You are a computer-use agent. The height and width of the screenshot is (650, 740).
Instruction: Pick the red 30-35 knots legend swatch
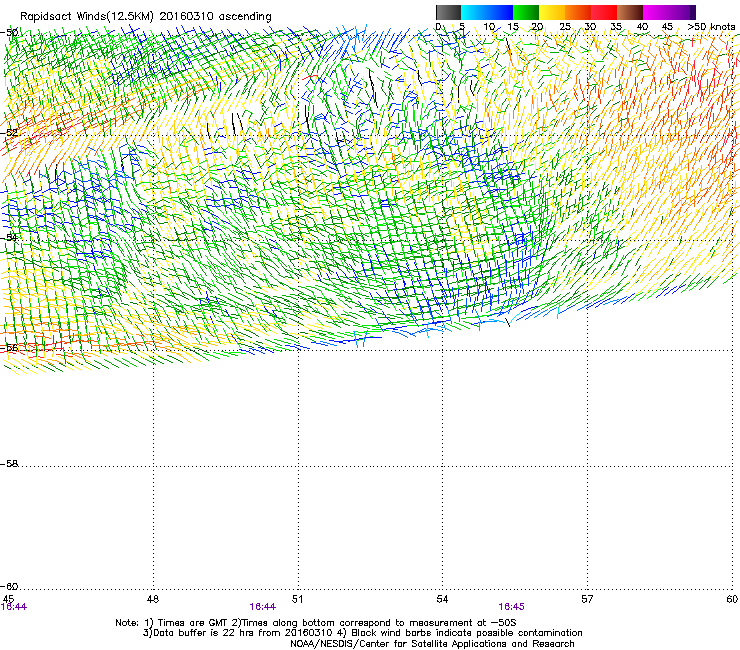tap(604, 12)
